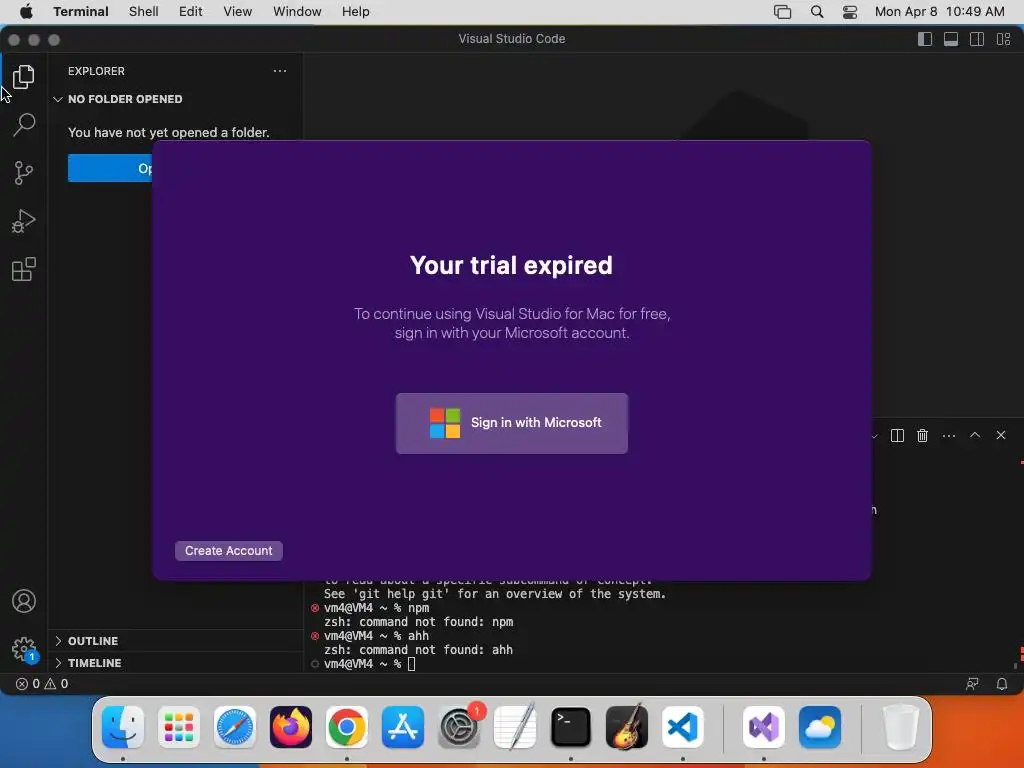Open notifications bell in status bar

tap(1001, 684)
